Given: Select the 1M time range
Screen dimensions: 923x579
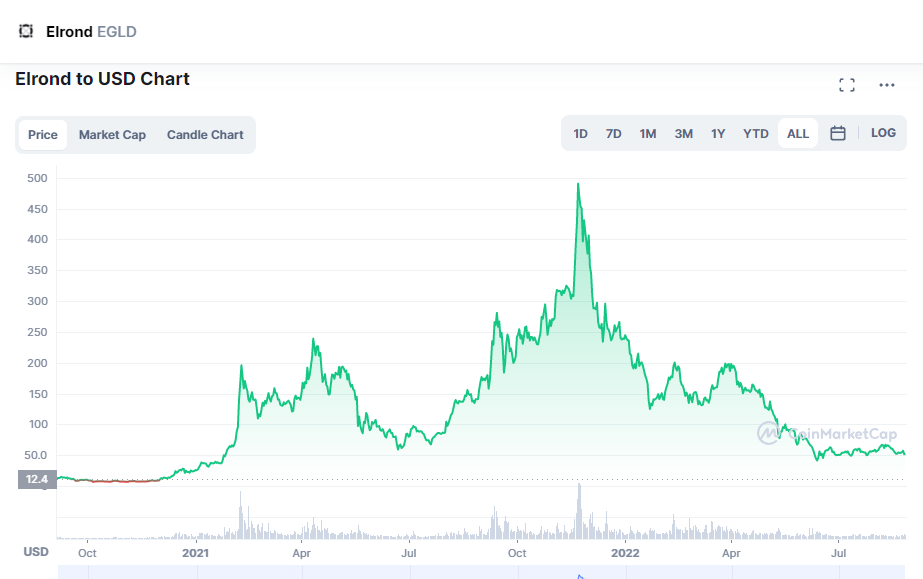Looking at the screenshot, I should point(648,134).
